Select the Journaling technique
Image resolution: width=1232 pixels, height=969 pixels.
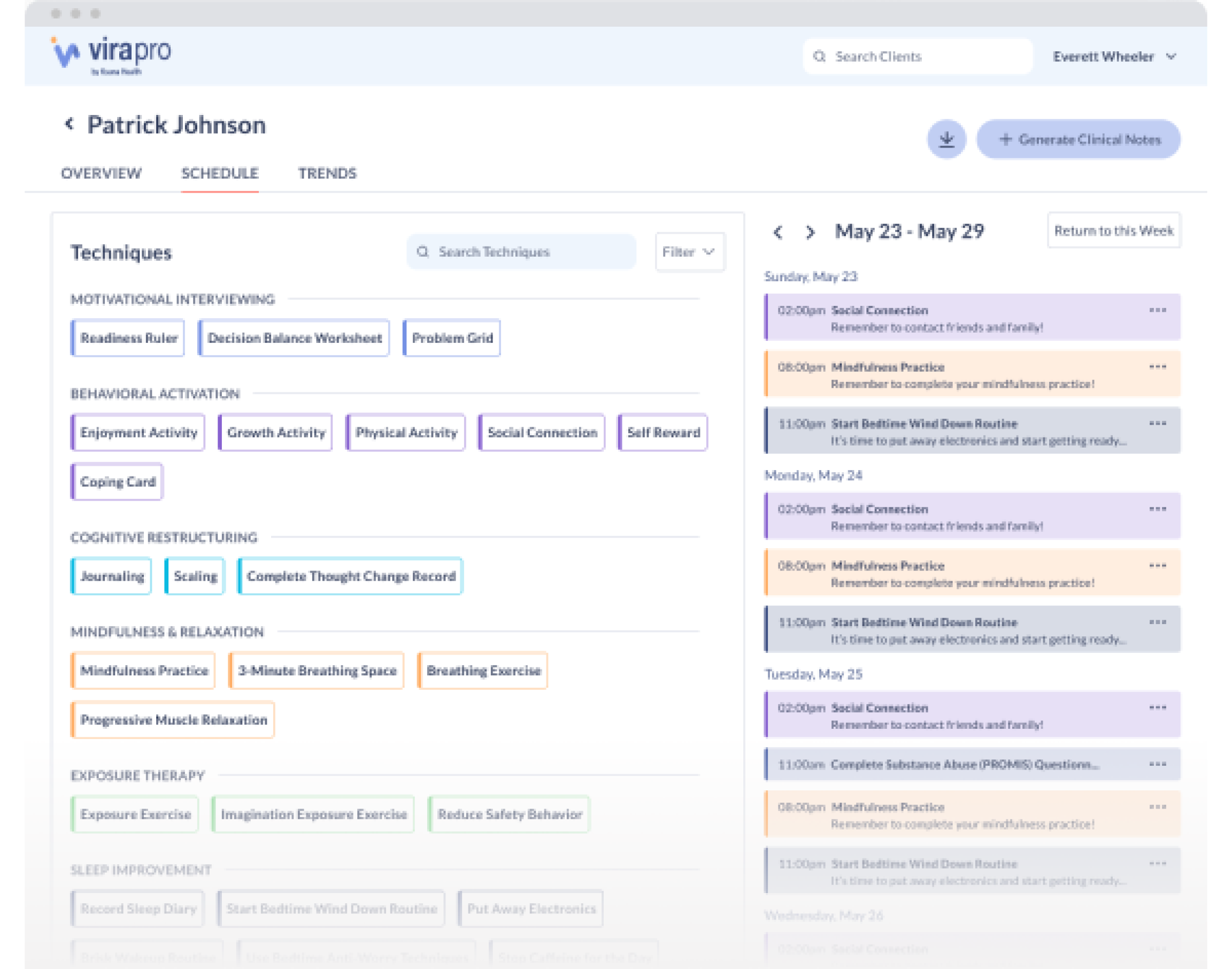pos(111,576)
